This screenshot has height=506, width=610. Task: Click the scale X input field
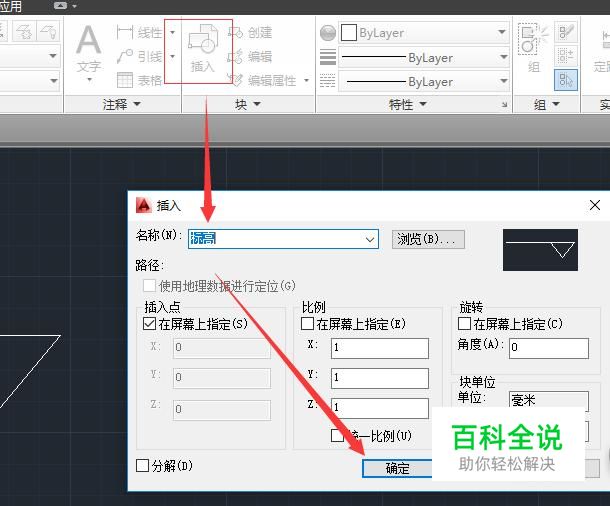tap(380, 348)
